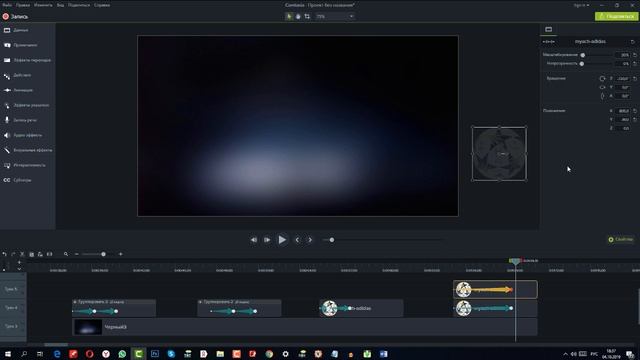Play the preview
This screenshot has height=360, width=640.
[282, 240]
